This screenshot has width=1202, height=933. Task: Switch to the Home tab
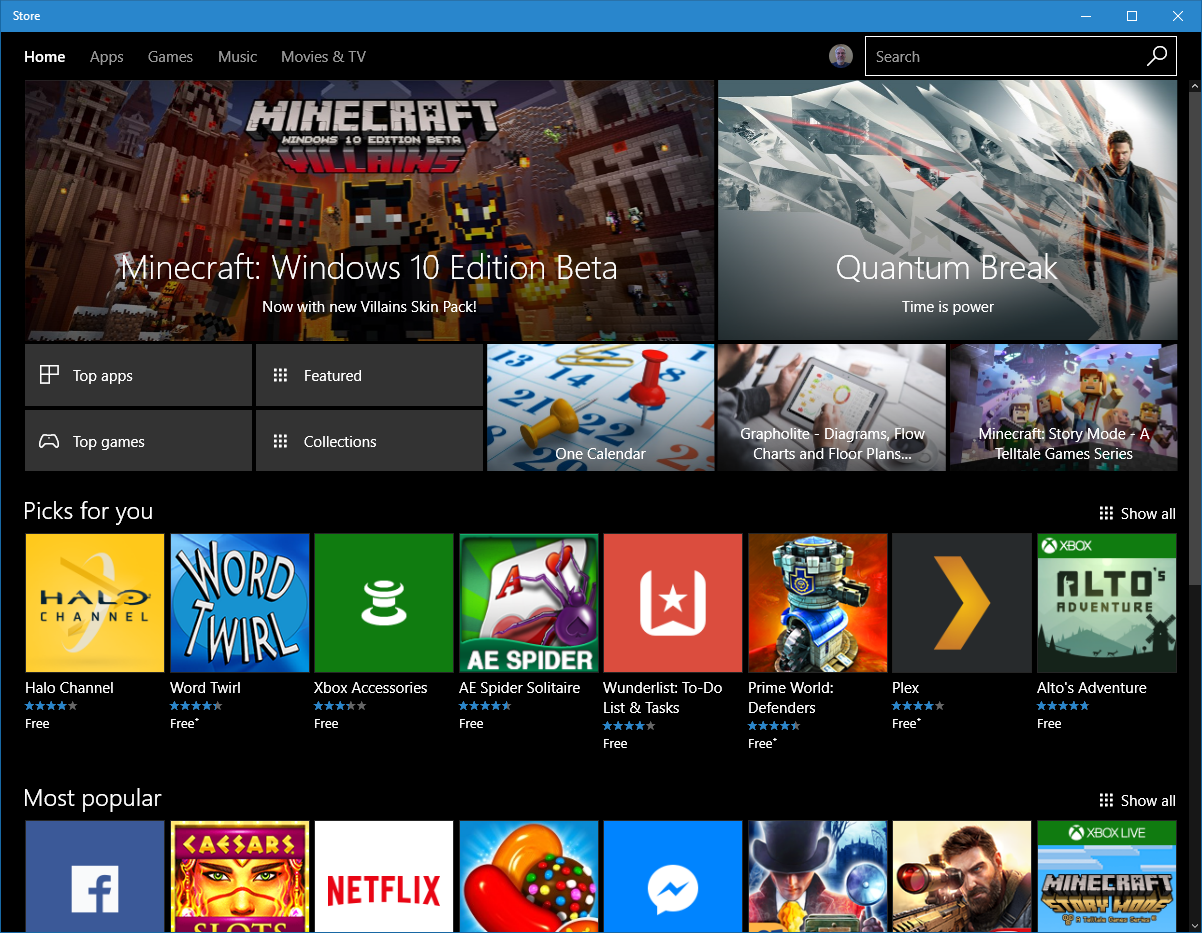coord(45,57)
